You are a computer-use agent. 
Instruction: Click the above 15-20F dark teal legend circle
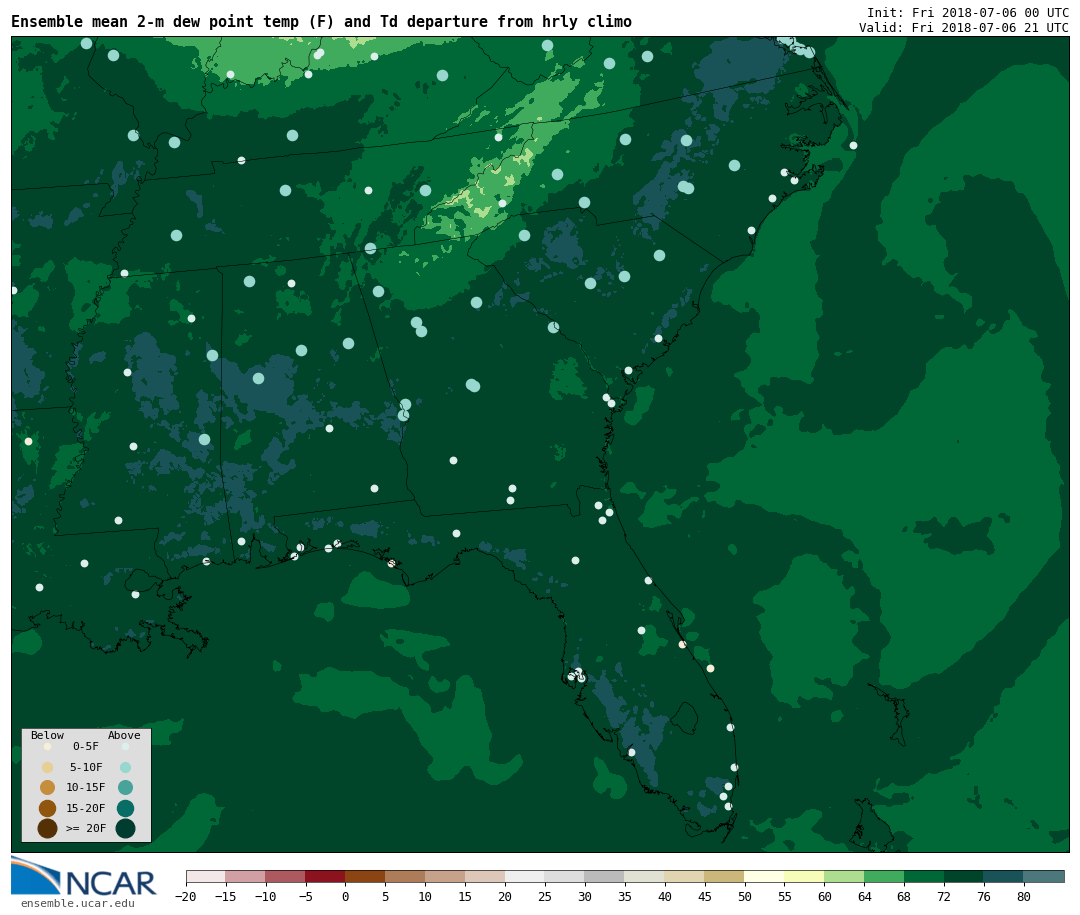(125, 808)
